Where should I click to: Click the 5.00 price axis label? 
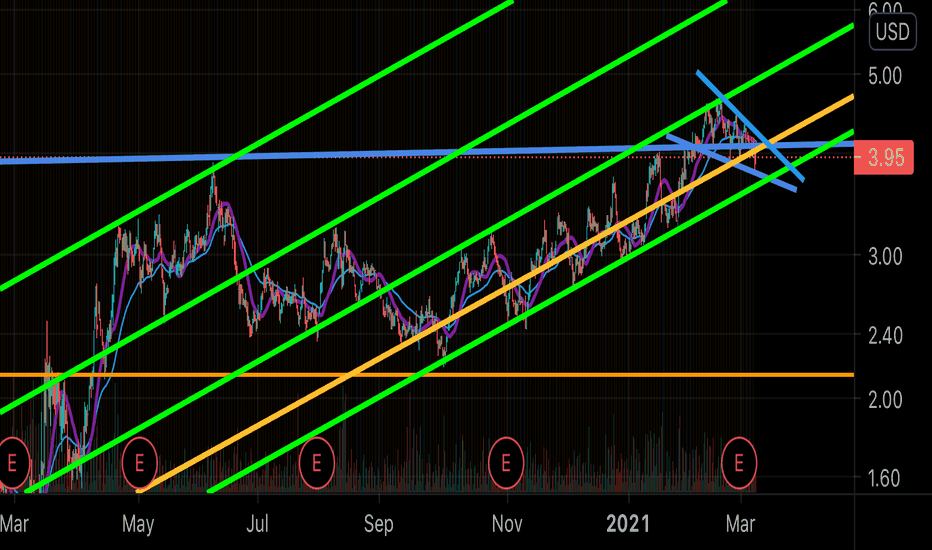point(884,76)
